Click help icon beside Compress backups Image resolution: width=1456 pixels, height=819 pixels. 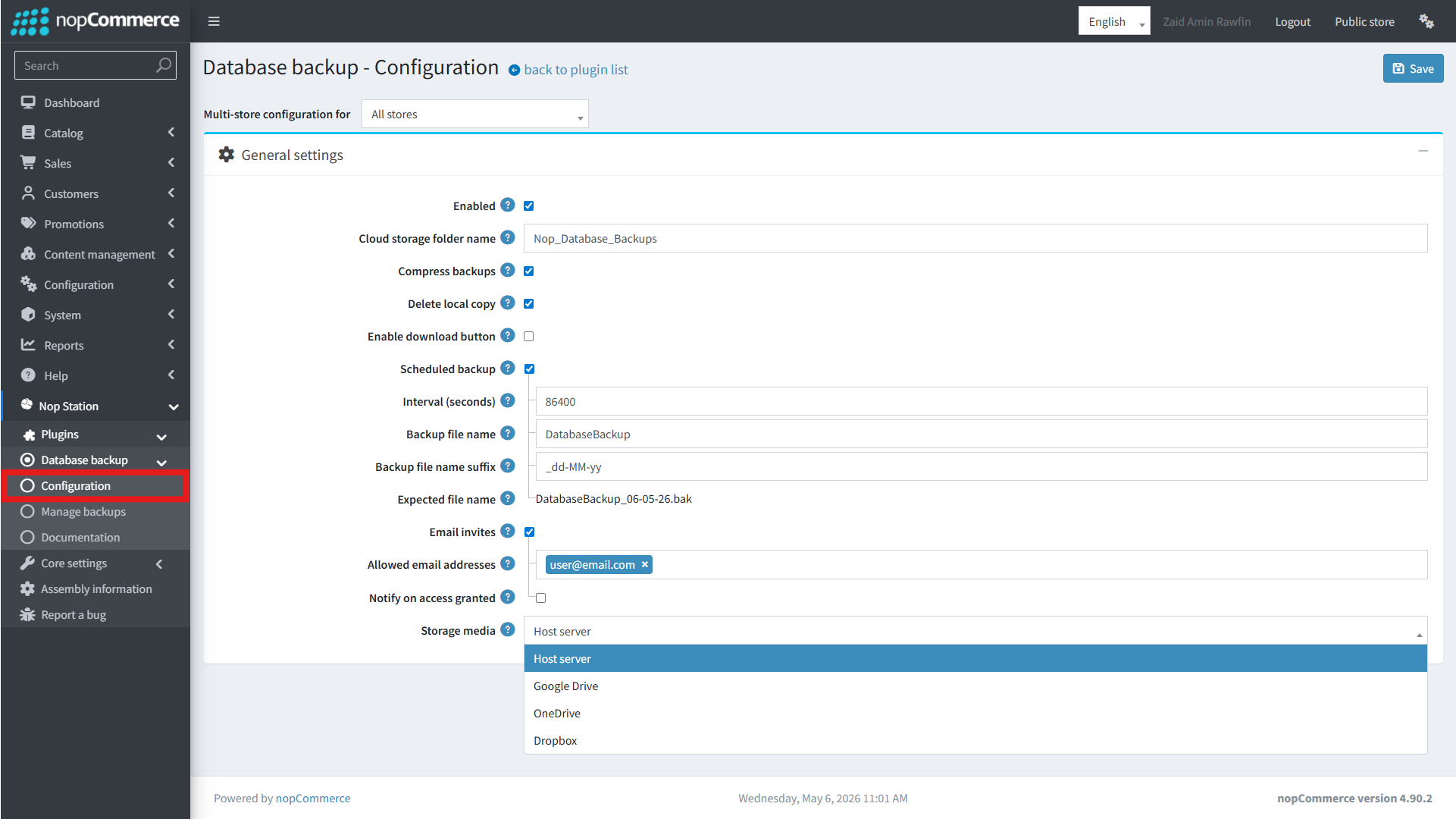pyautogui.click(x=508, y=271)
